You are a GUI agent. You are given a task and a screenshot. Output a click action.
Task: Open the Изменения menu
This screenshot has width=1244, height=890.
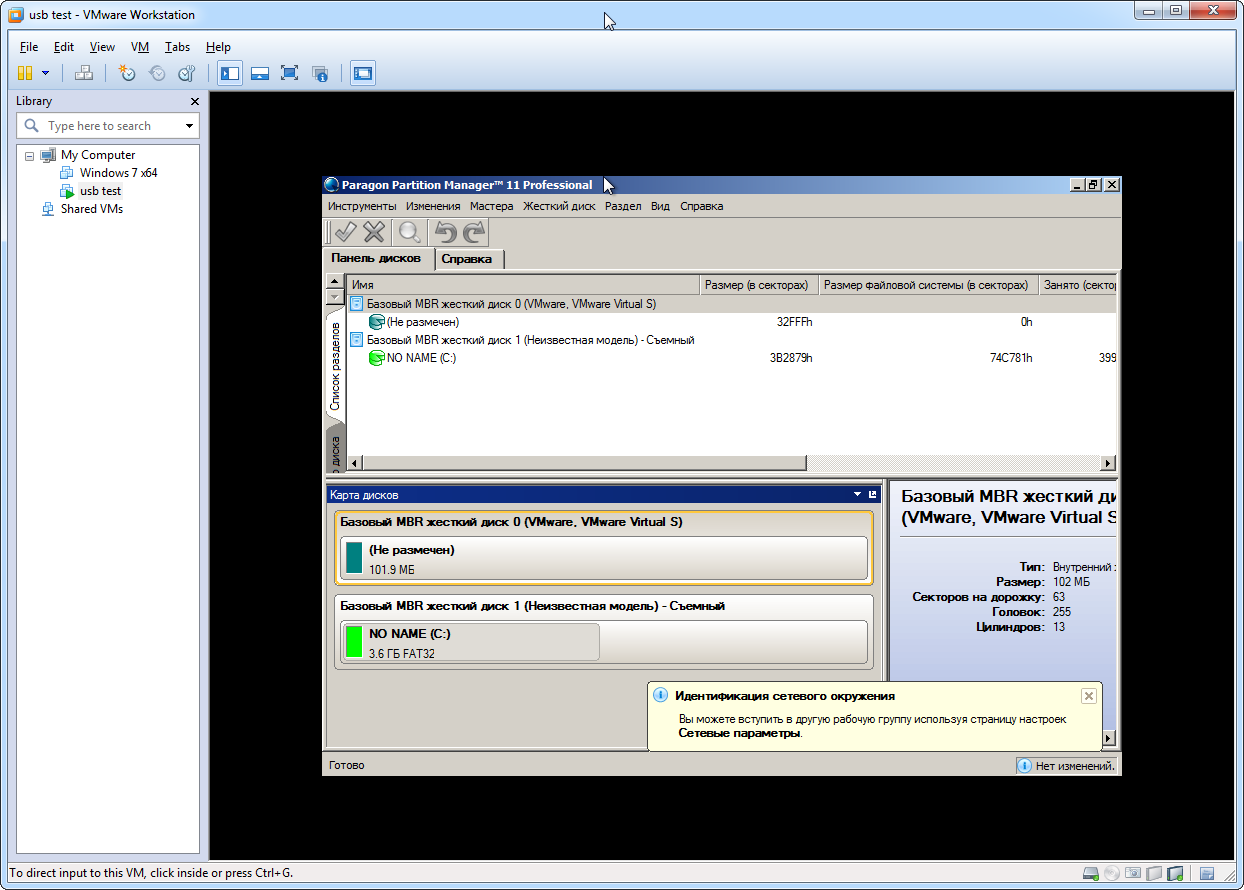[x=433, y=206]
